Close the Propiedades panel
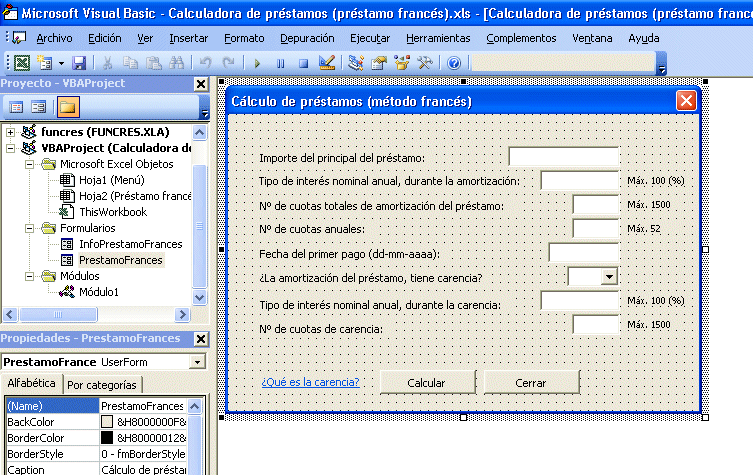 (201, 339)
